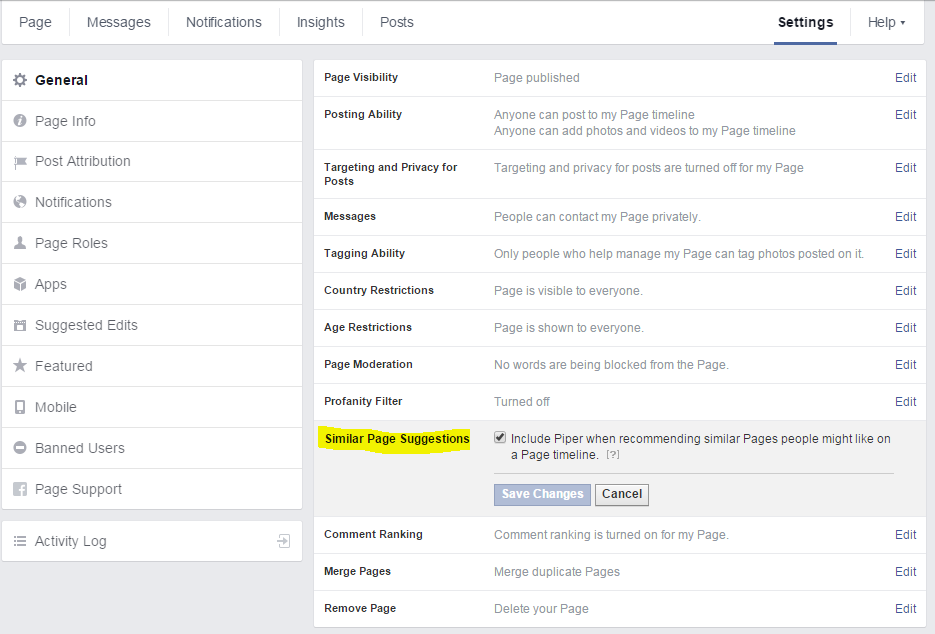935x634 pixels.
Task: Edit Tagging Ability setting
Action: [905, 253]
